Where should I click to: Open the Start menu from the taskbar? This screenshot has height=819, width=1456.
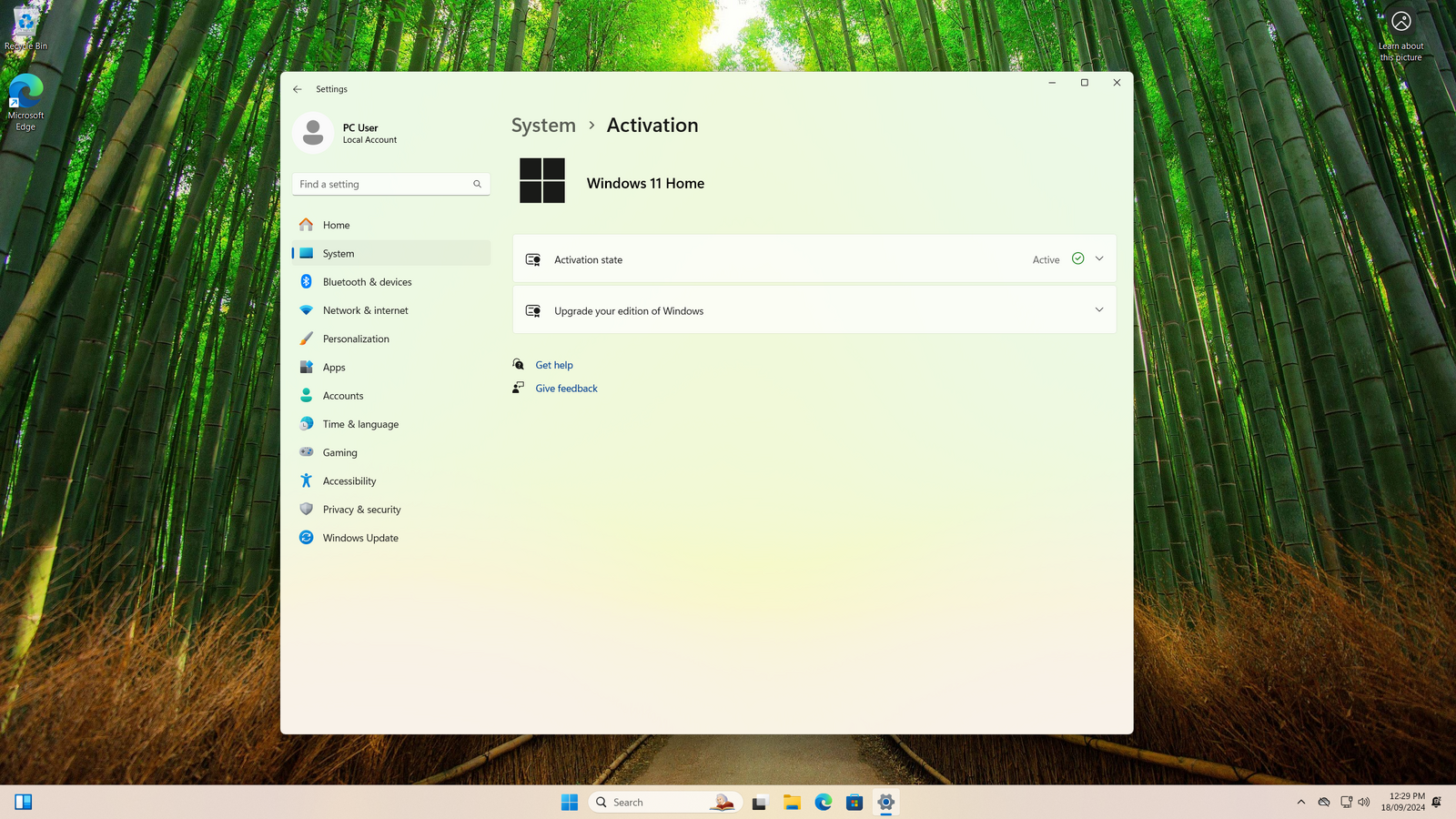point(570,802)
